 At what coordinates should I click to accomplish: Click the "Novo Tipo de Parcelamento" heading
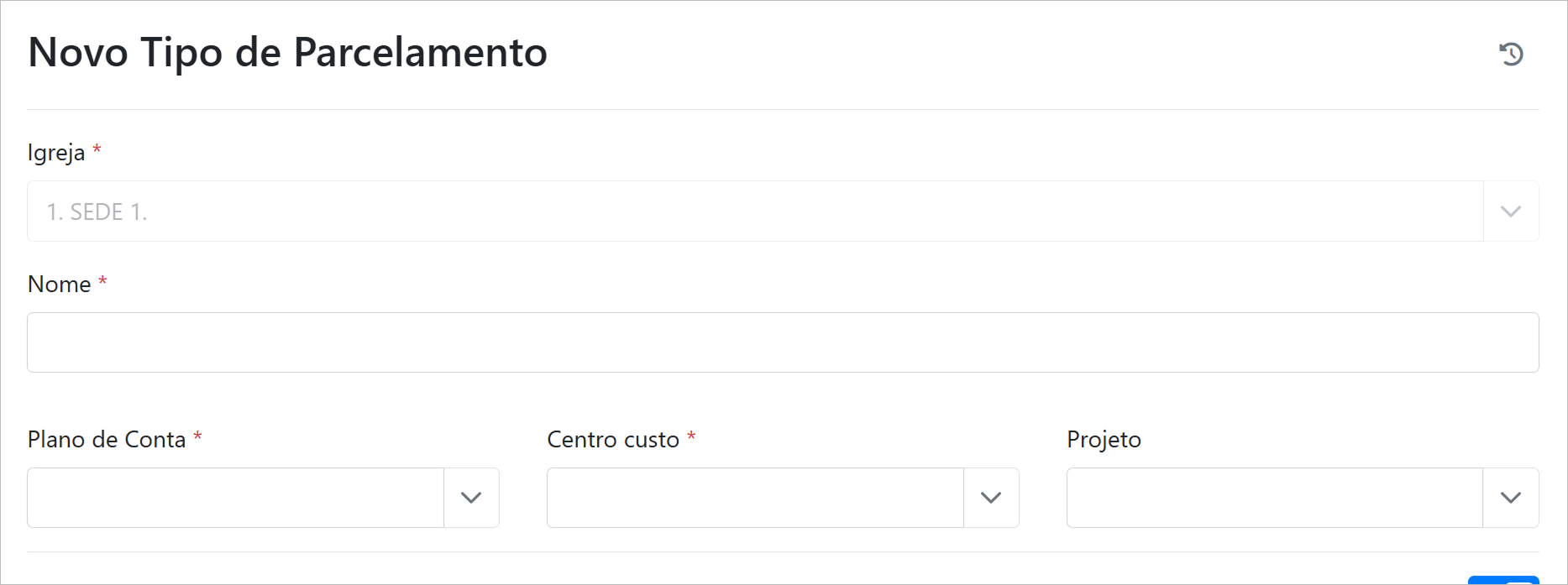pyautogui.click(x=287, y=52)
